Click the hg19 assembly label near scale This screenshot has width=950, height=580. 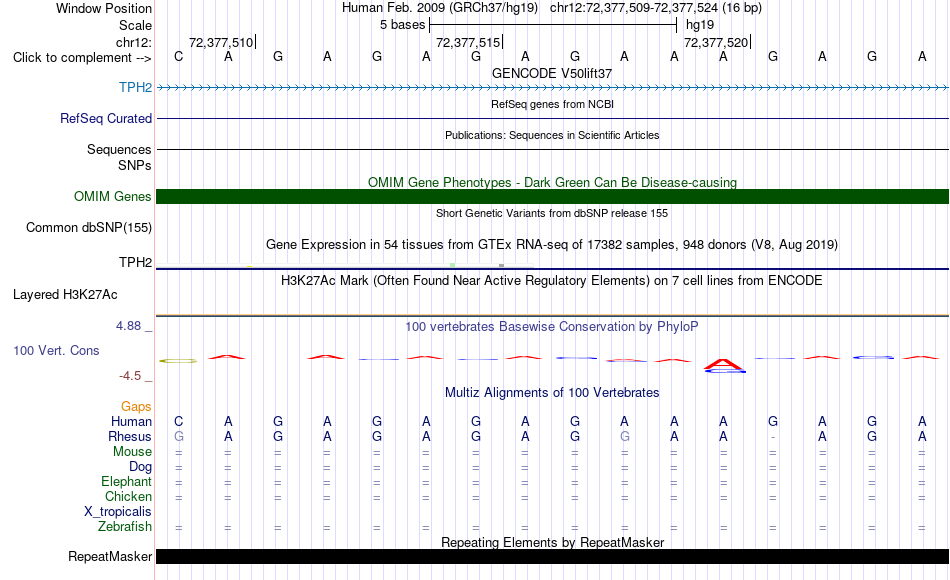tap(700, 25)
